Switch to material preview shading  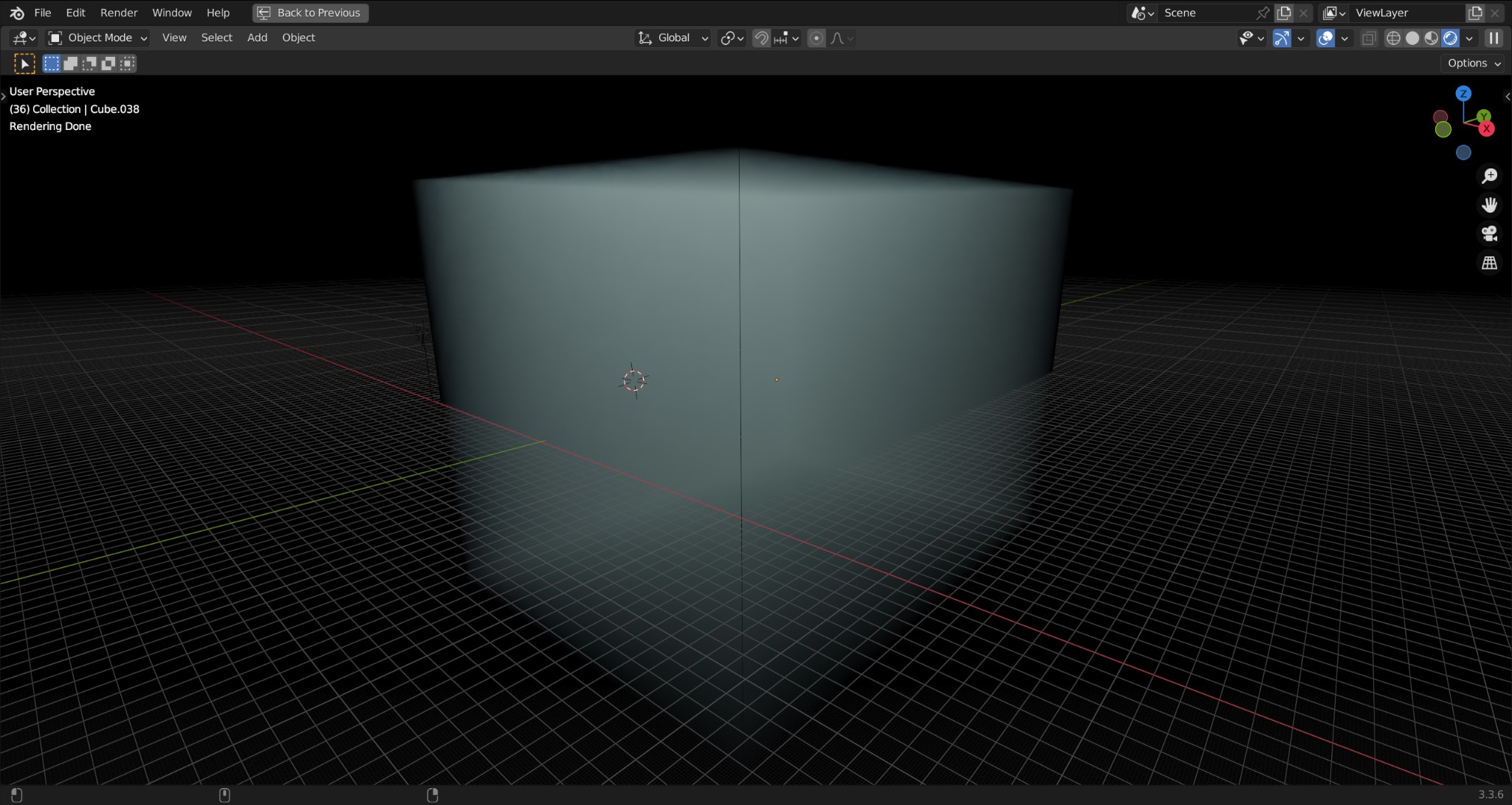1432,38
